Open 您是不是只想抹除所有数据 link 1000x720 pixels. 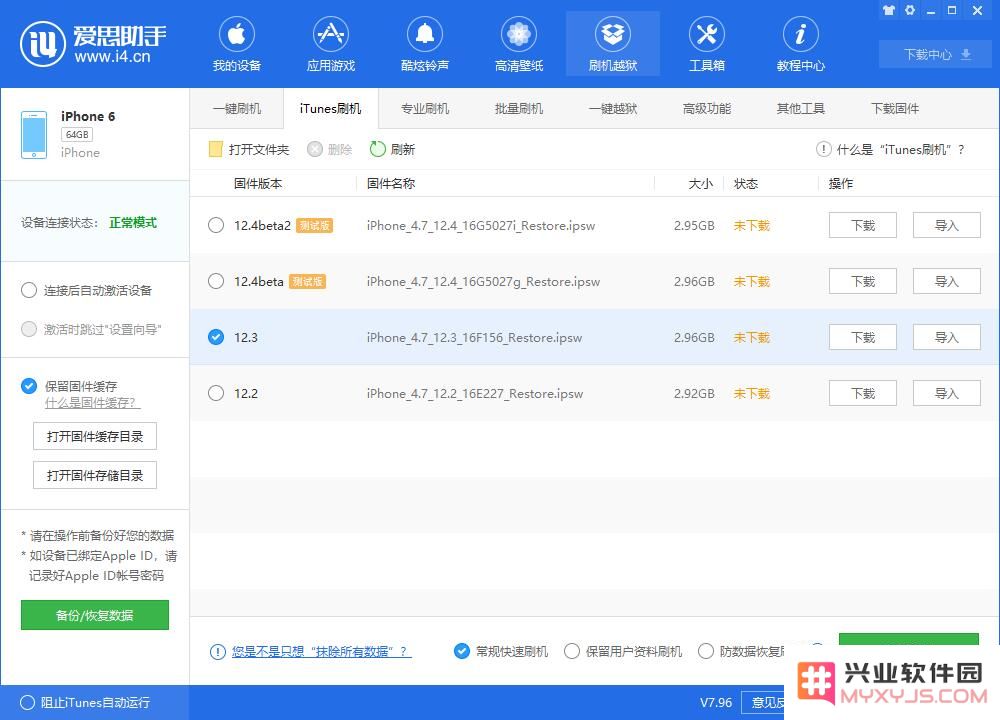pyautogui.click(x=321, y=652)
